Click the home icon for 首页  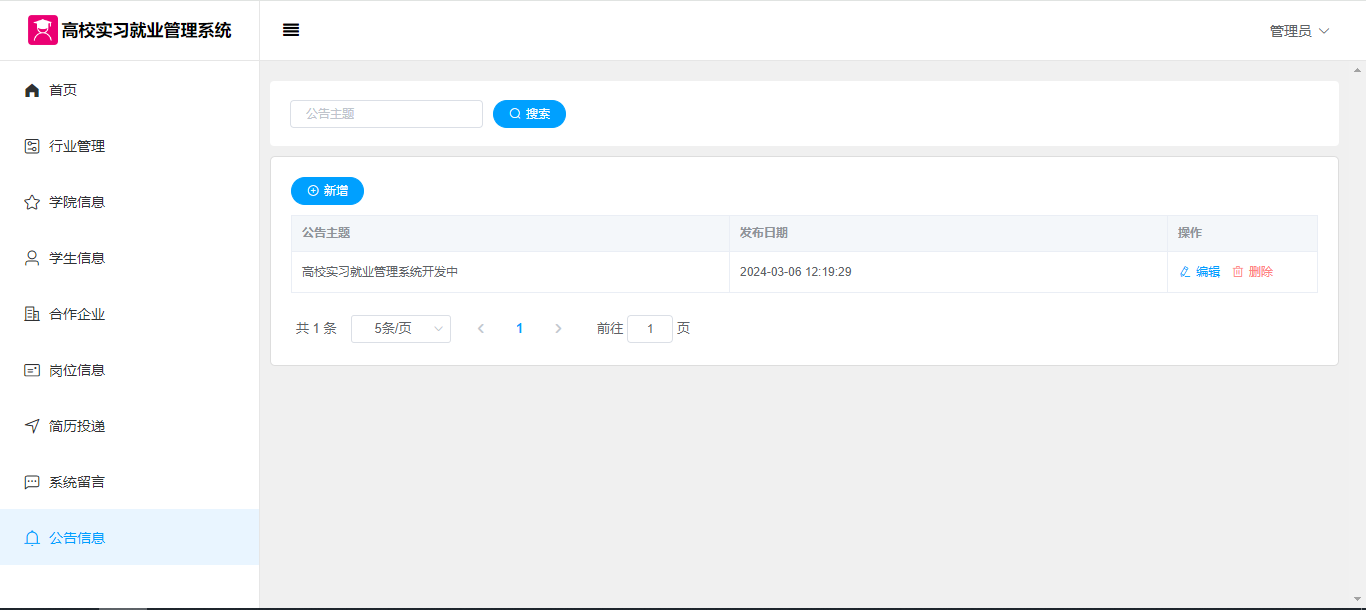point(32,90)
